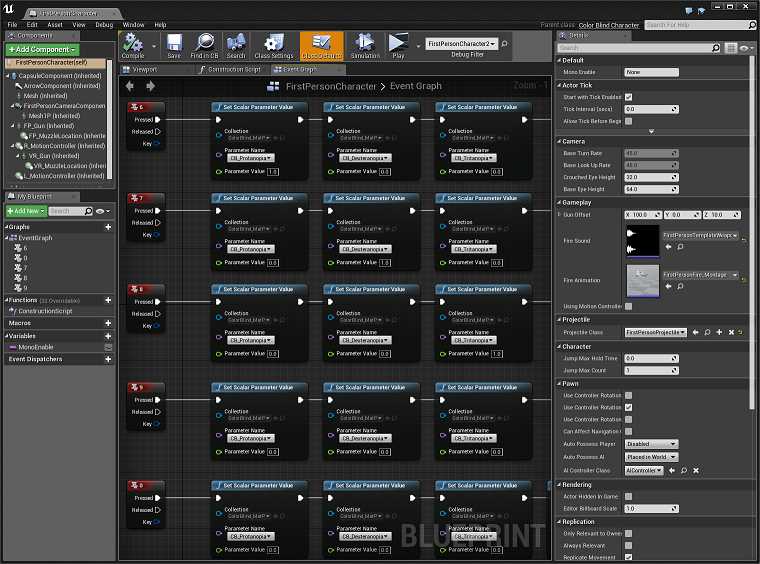Open Auto Possess AI dropdown

651,457
